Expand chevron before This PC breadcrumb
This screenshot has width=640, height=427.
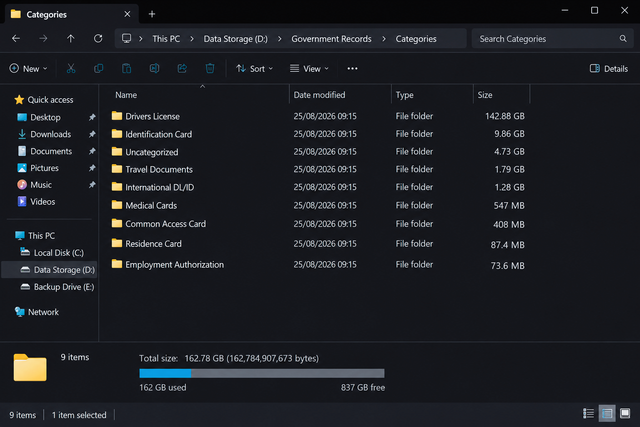141,39
